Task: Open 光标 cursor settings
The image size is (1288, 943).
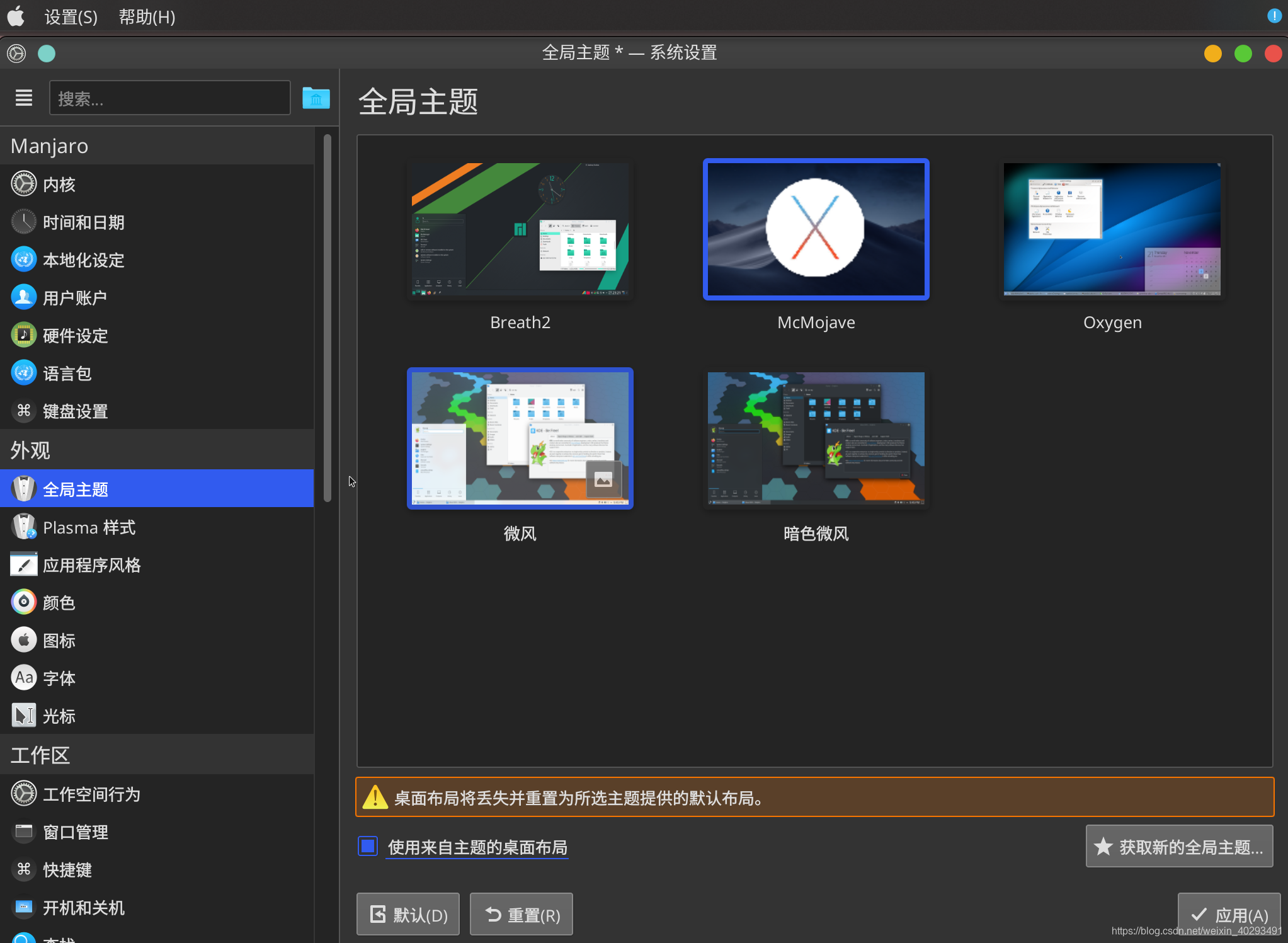Action: tap(24, 716)
